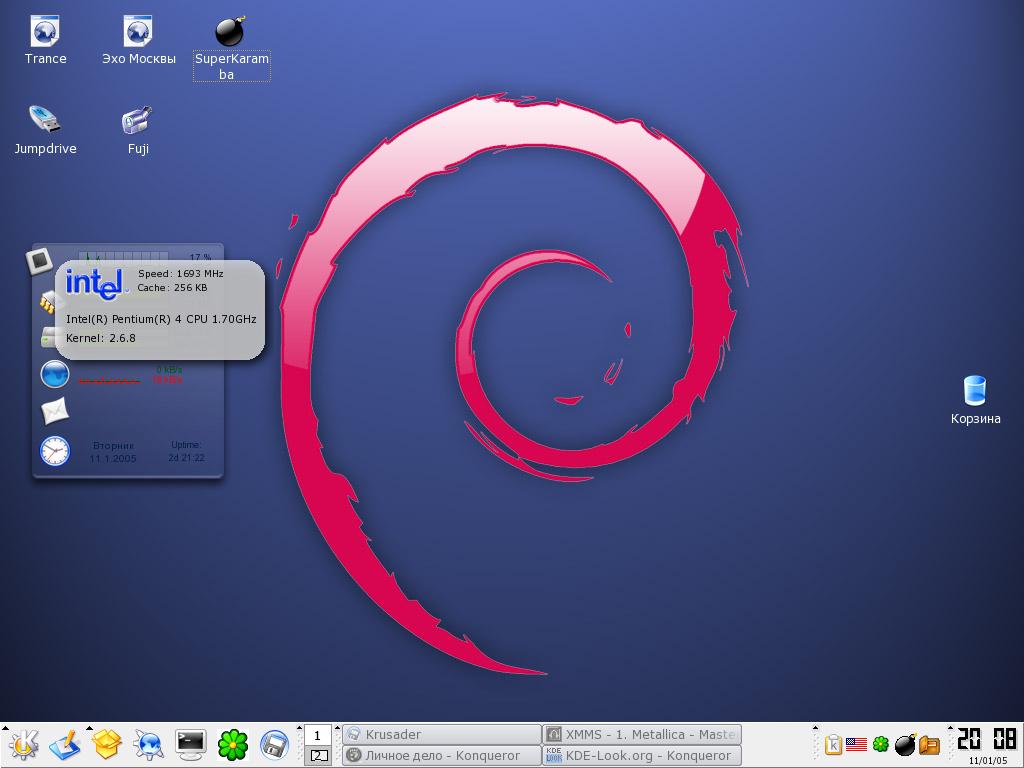Open the KDE K menu
This screenshot has height=768, width=1024.
[23, 744]
